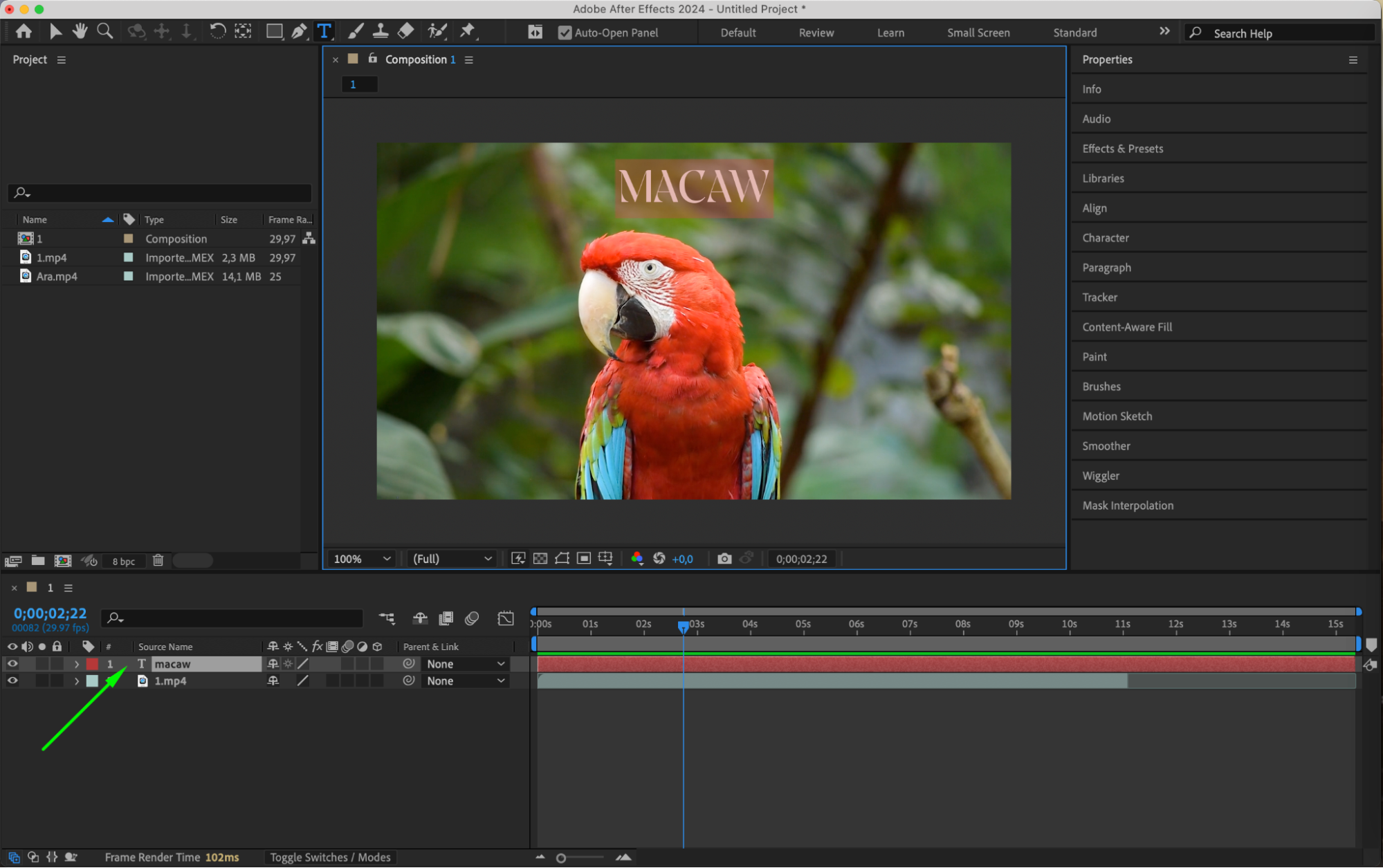
Task: Select the Rectangle shape tool
Action: 274,31
